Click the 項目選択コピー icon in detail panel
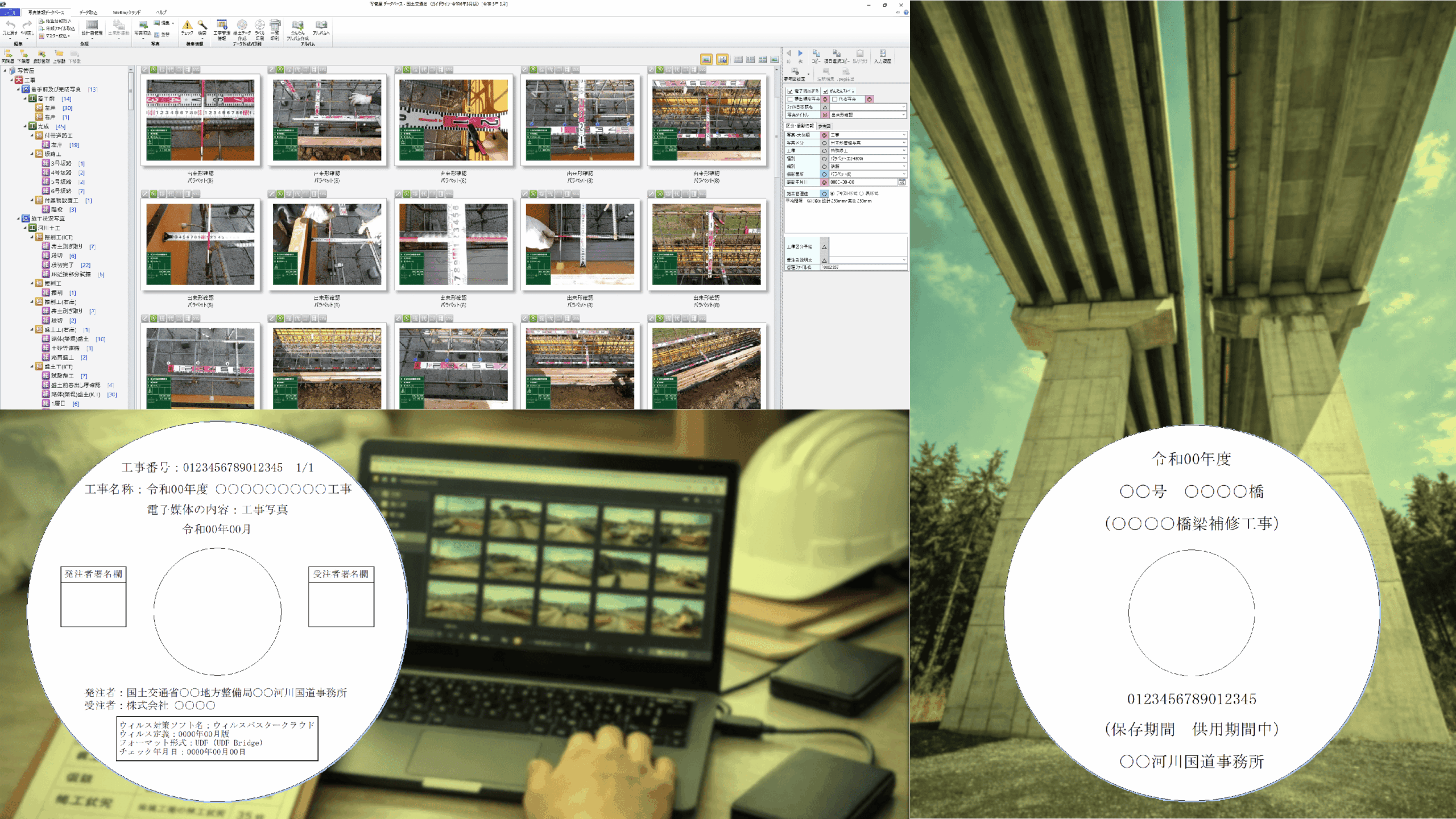This screenshot has width=1456, height=819. click(x=837, y=55)
